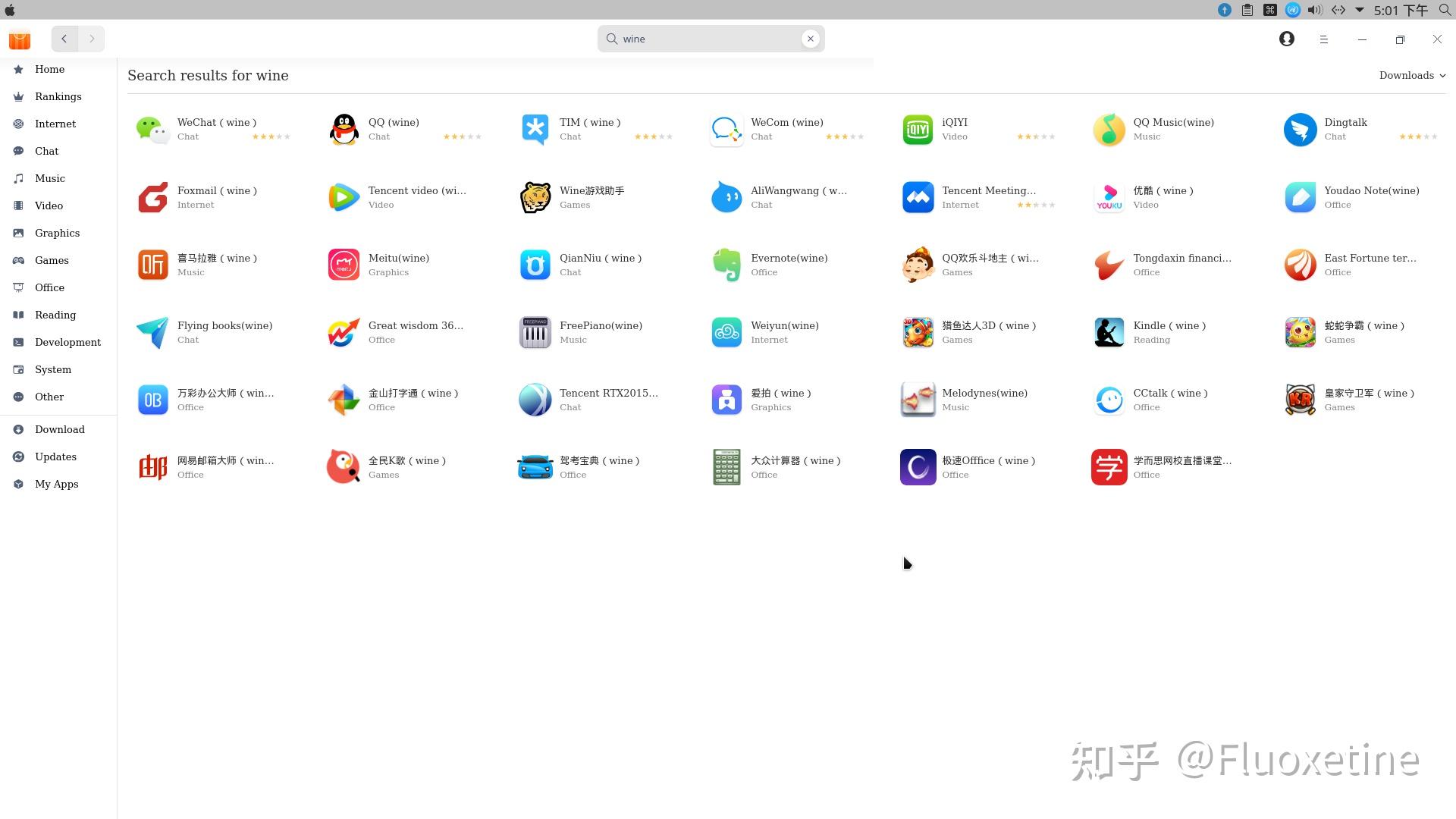
Task: Open the user account avatar icon
Action: 1286,39
